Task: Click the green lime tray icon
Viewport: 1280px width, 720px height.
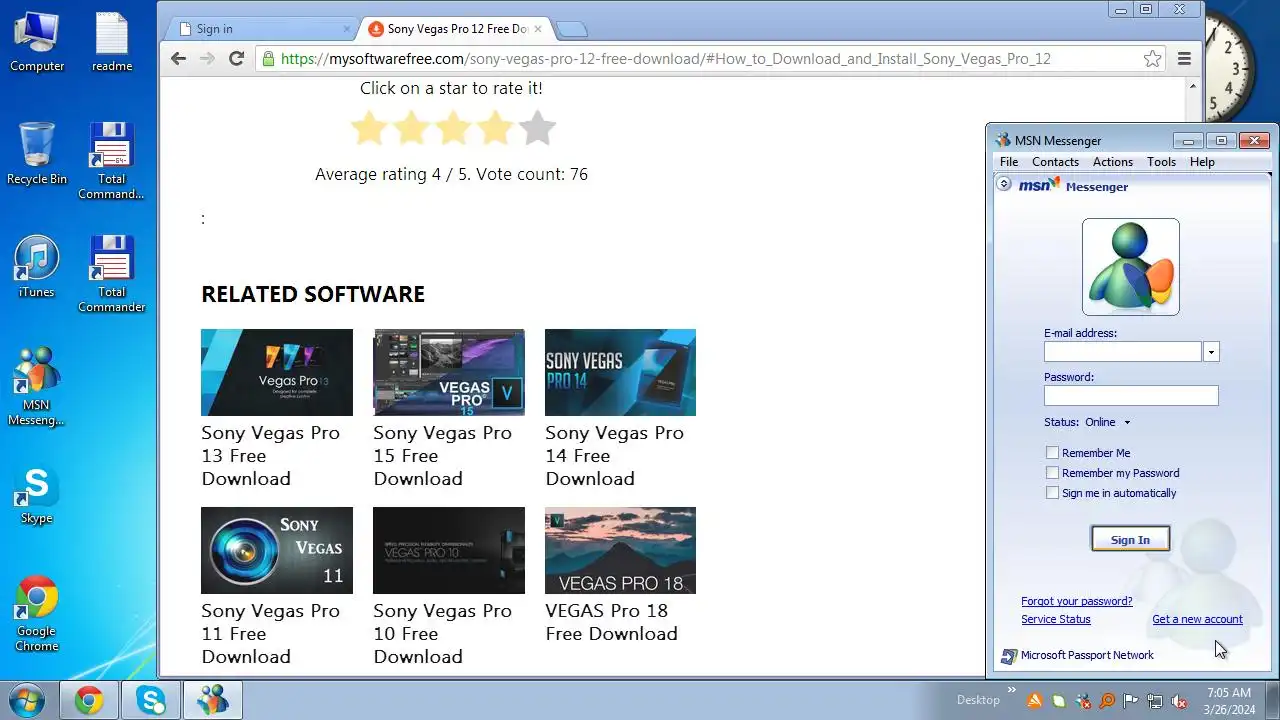Action: (1059, 701)
